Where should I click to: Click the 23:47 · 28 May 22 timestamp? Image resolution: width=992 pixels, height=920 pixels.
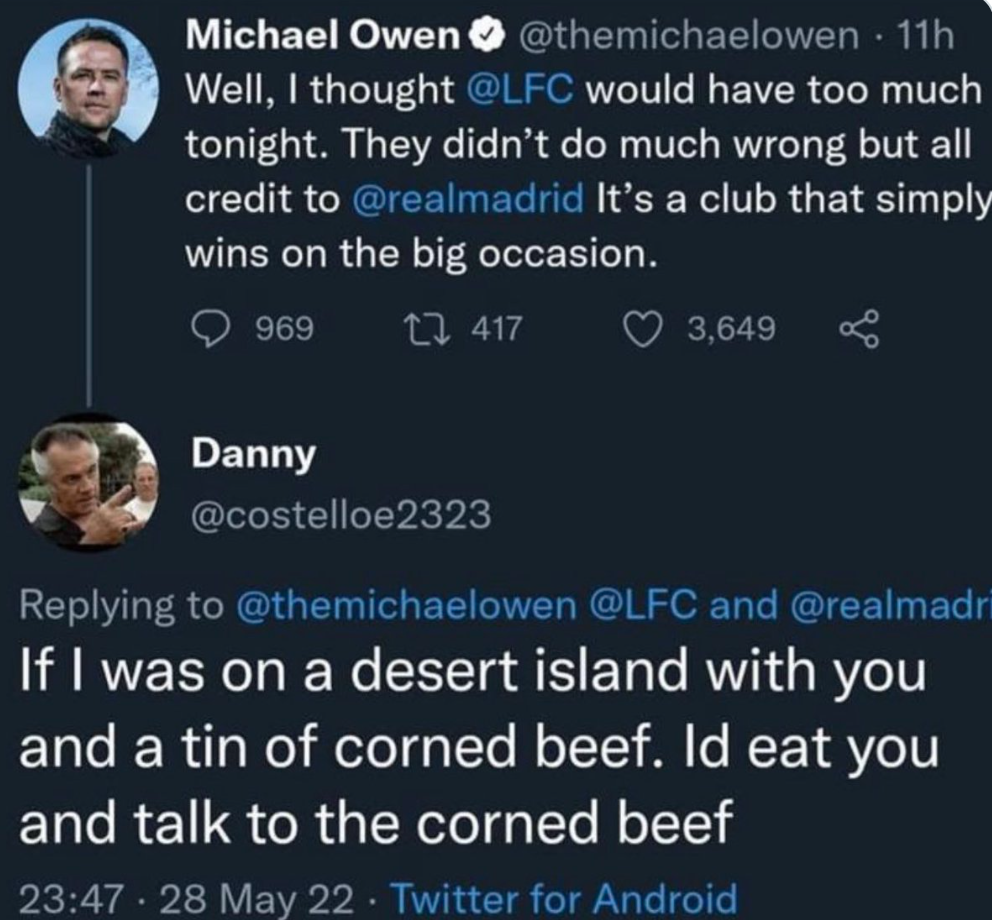coord(185,896)
